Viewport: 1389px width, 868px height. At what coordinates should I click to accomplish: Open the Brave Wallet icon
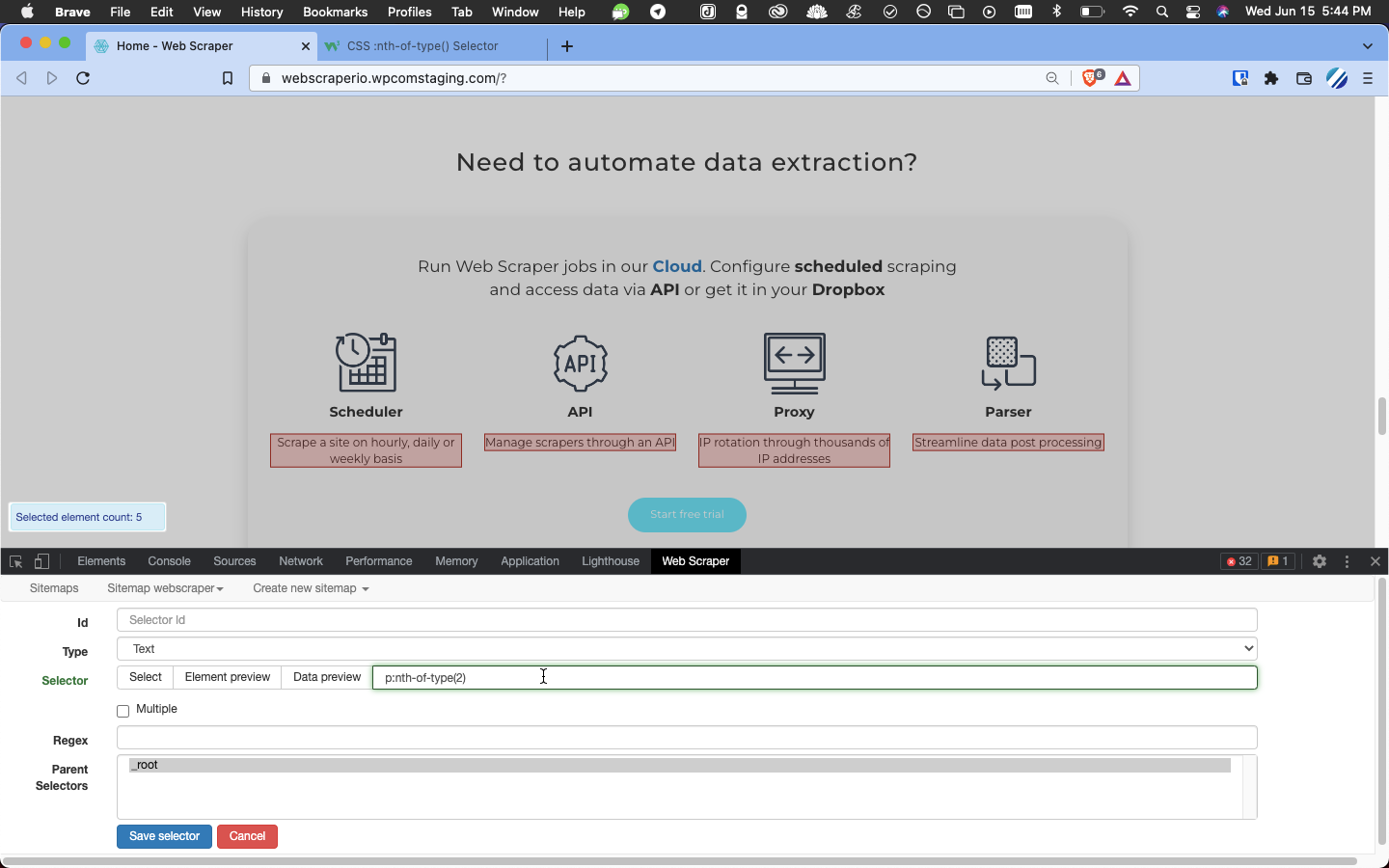tap(1304, 78)
